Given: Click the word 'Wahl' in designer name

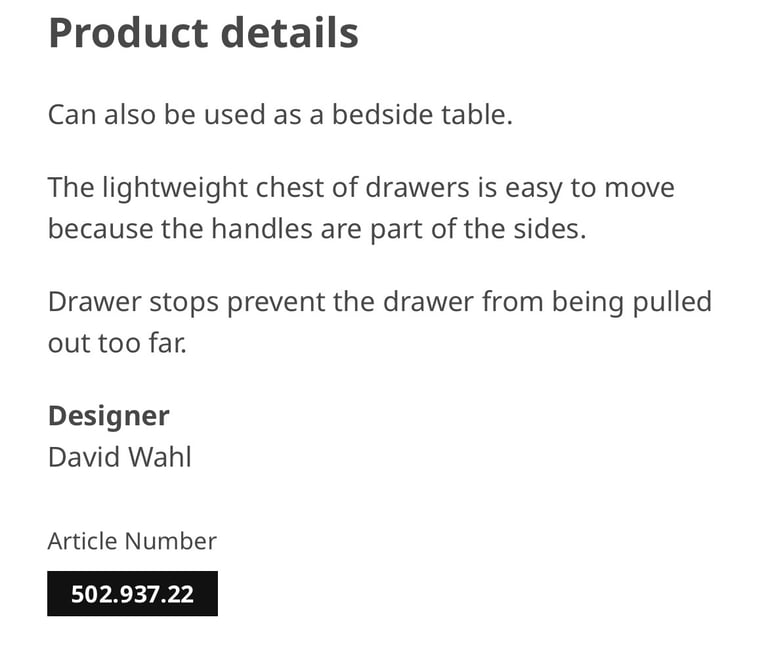Looking at the screenshot, I should pyautogui.click(x=160, y=457).
